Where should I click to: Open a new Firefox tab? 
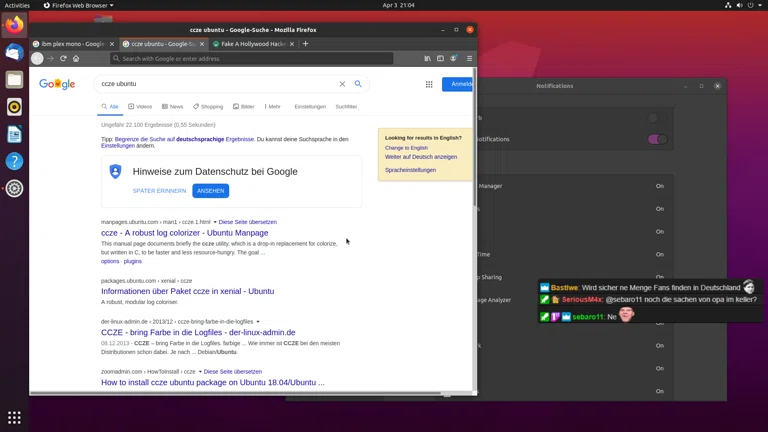pyautogui.click(x=305, y=44)
